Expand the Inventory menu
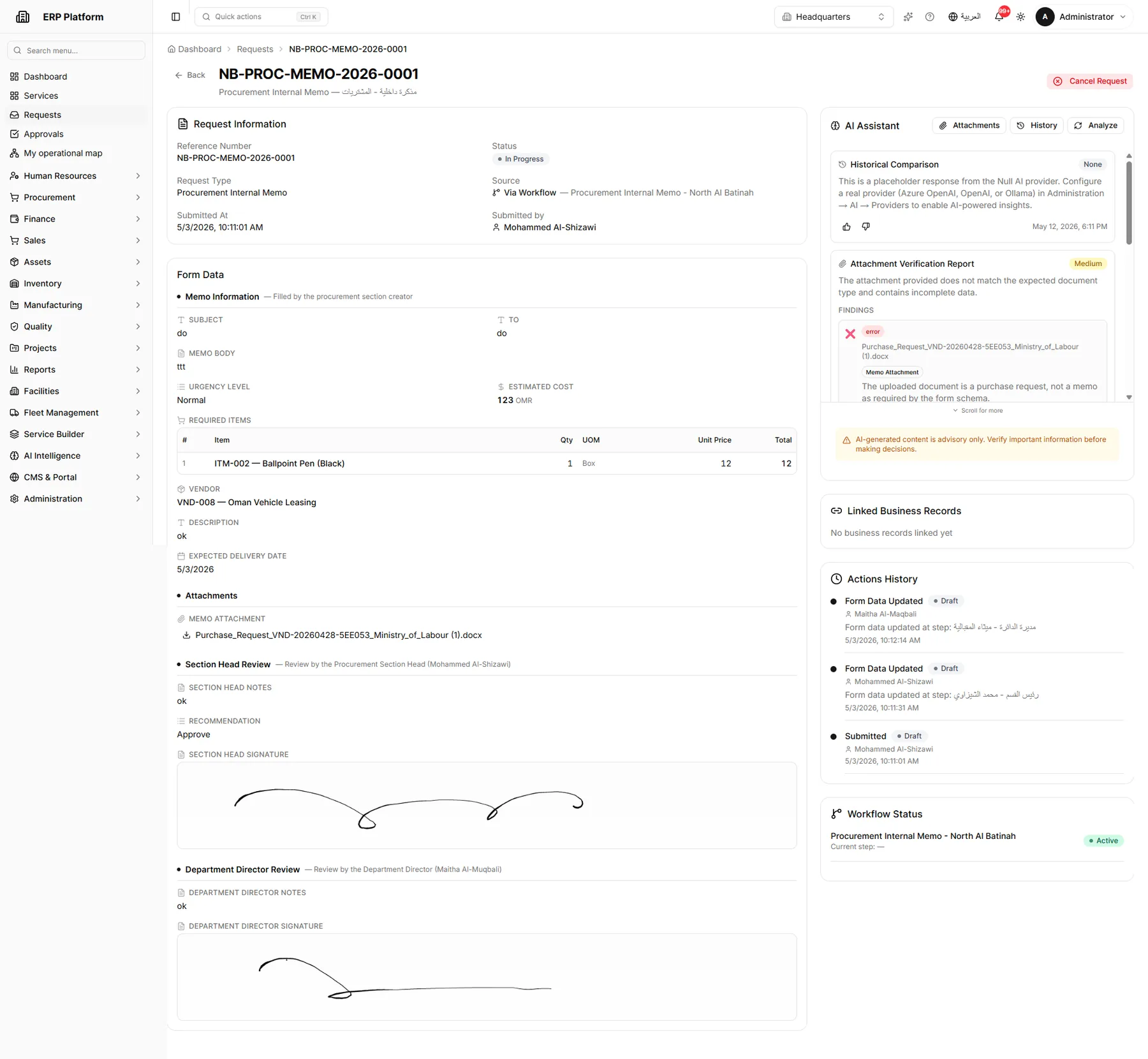1148x1059 pixels. click(x=76, y=284)
